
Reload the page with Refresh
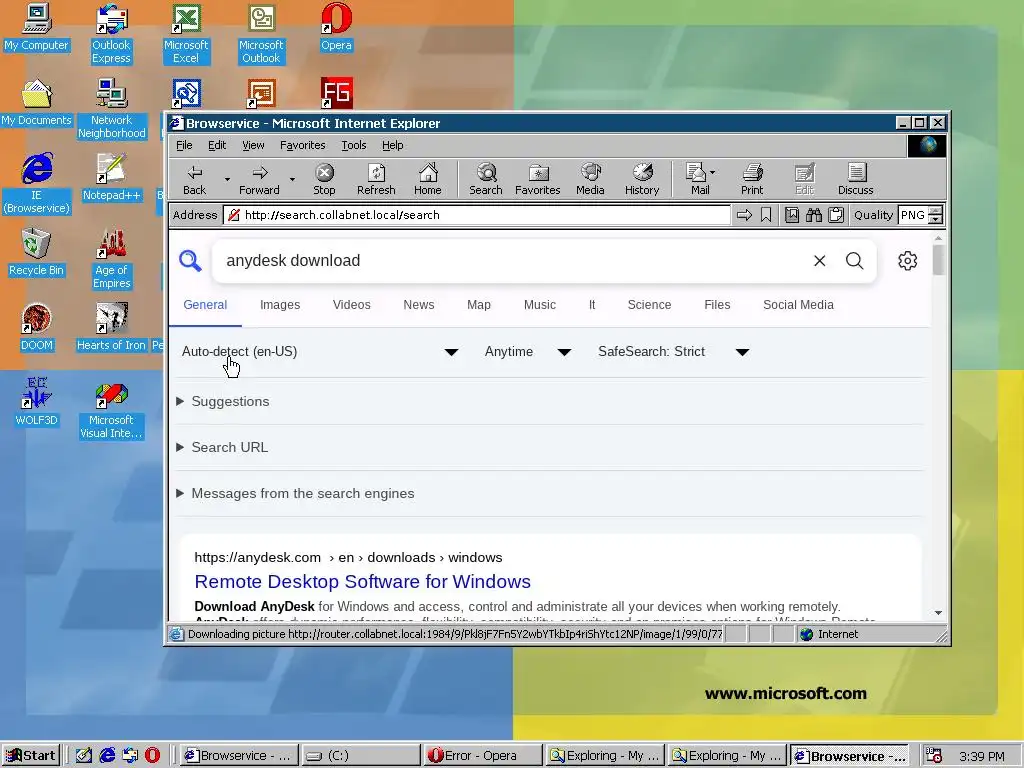pyautogui.click(x=376, y=179)
